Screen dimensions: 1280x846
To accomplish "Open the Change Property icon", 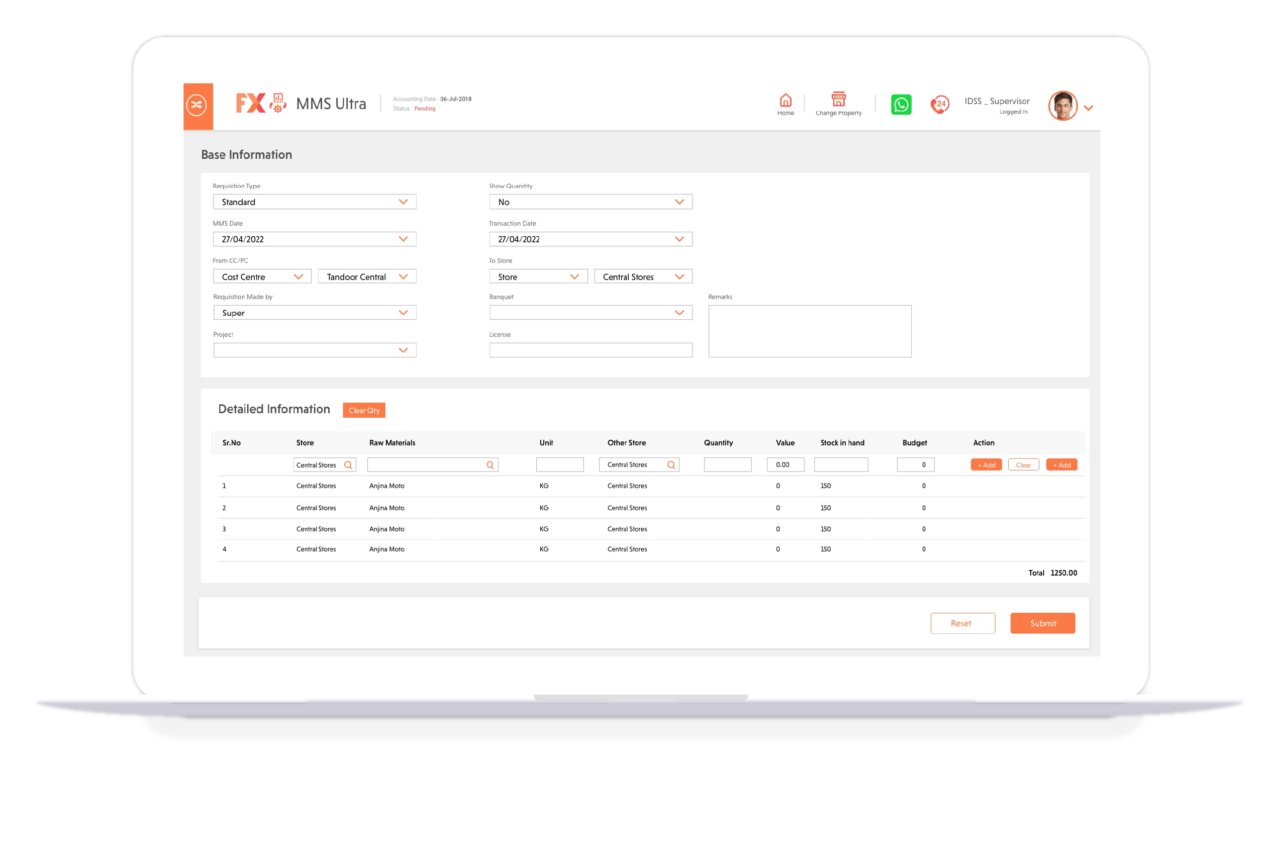I will pos(838,100).
